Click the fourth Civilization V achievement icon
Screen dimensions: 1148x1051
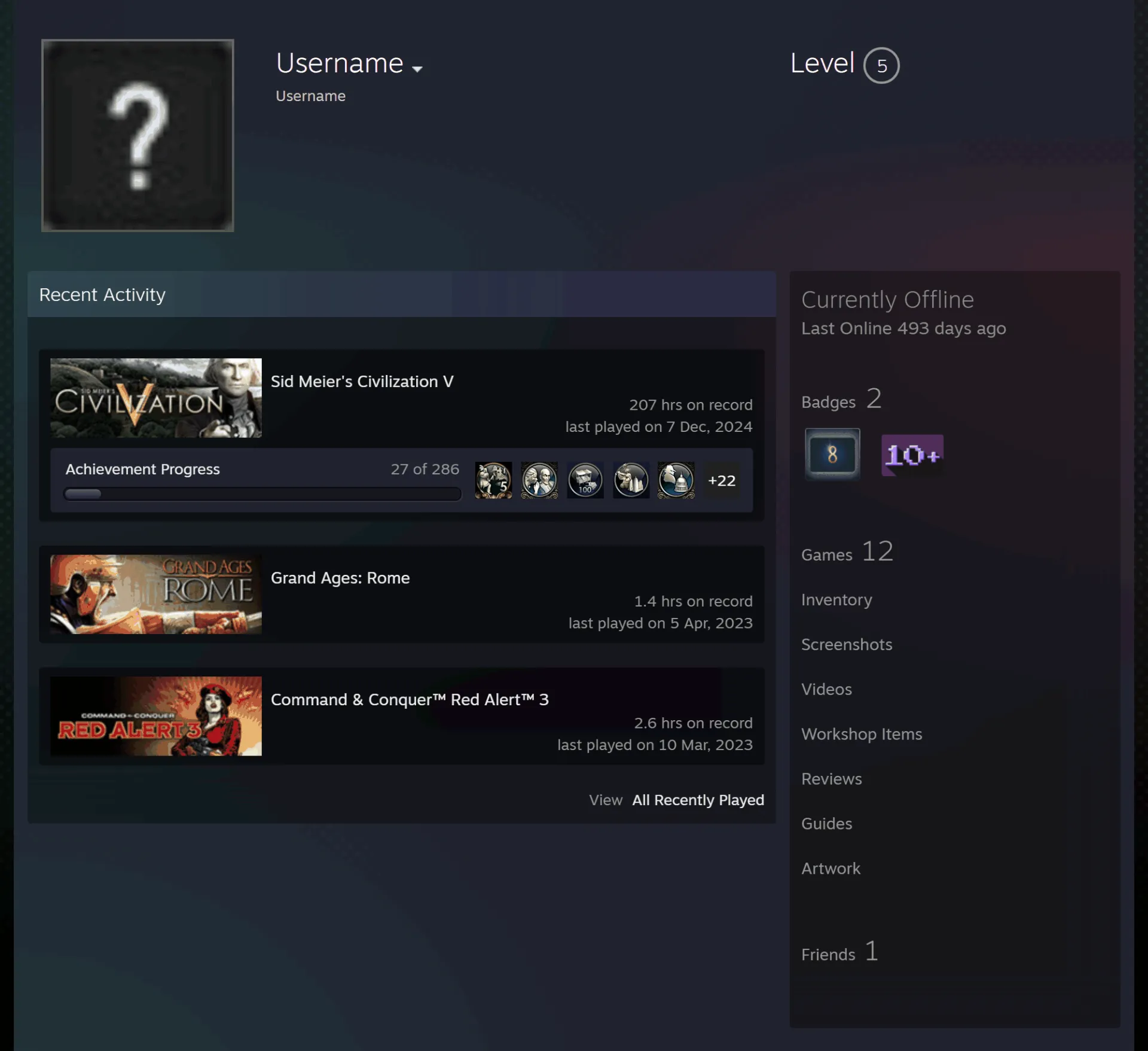pos(631,480)
